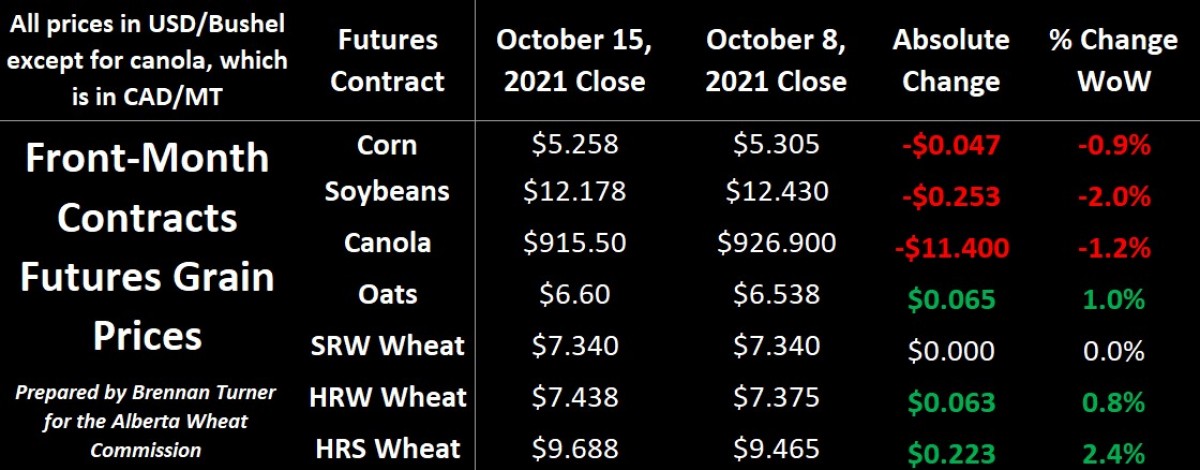This screenshot has width=1200, height=470.
Task: Click the $926.900 canola price cell
Action: (776, 243)
